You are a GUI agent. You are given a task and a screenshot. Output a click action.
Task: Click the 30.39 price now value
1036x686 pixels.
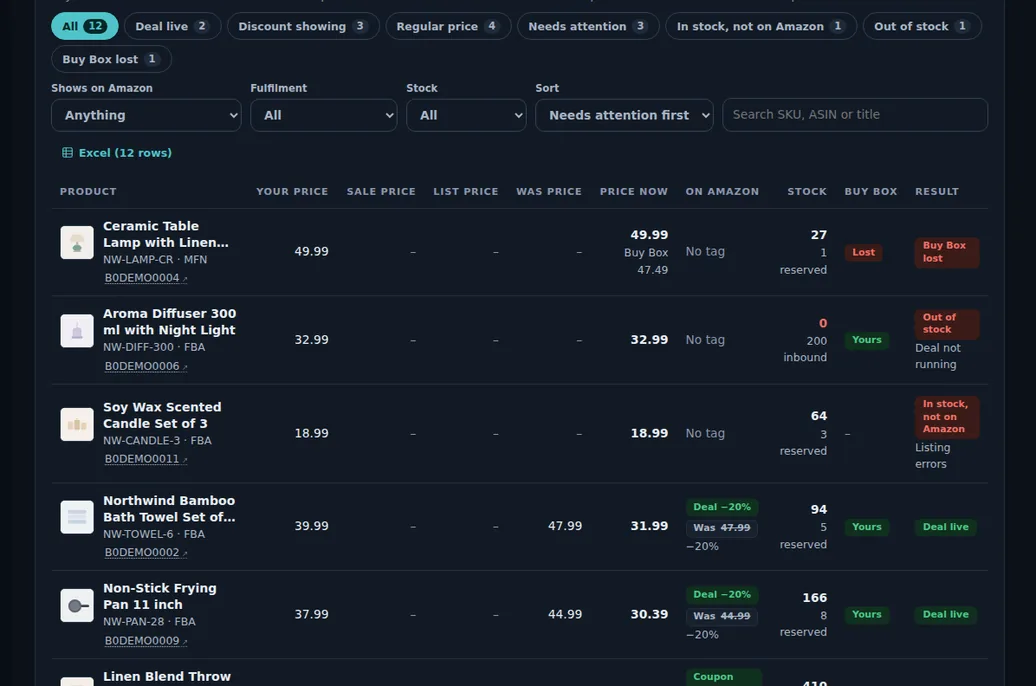(649, 615)
